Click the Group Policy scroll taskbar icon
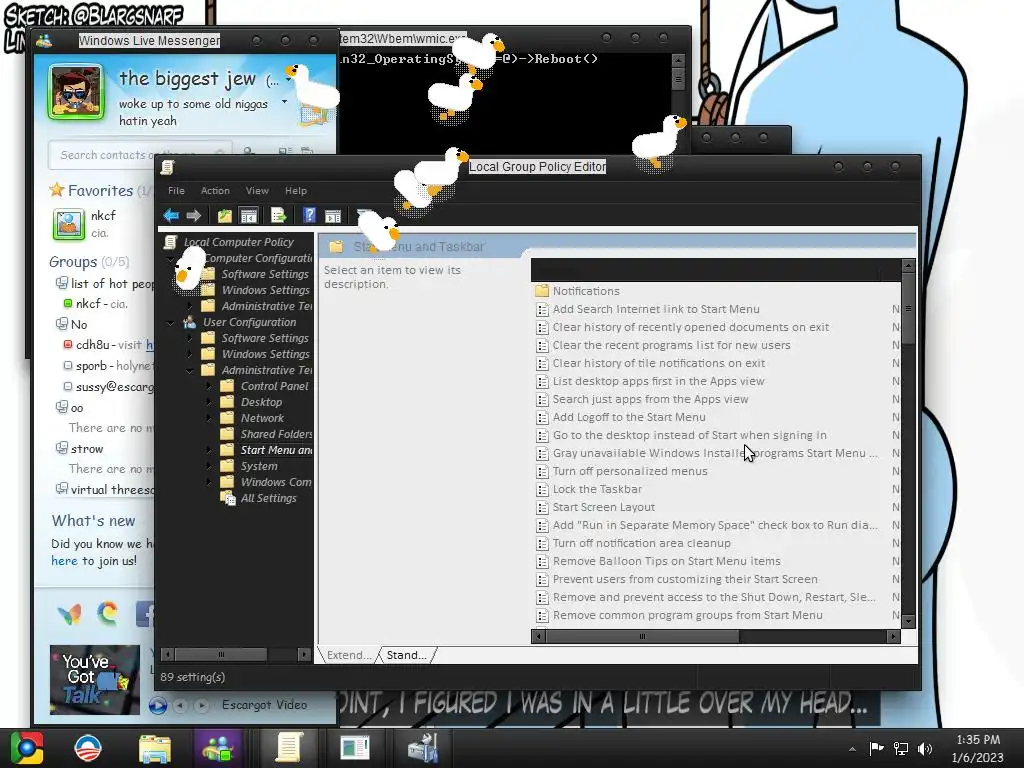This screenshot has width=1024, height=768. coord(288,748)
